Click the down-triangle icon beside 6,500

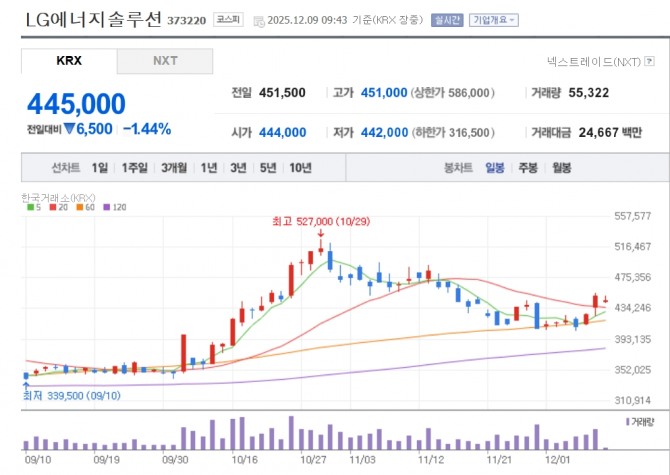tap(70, 129)
